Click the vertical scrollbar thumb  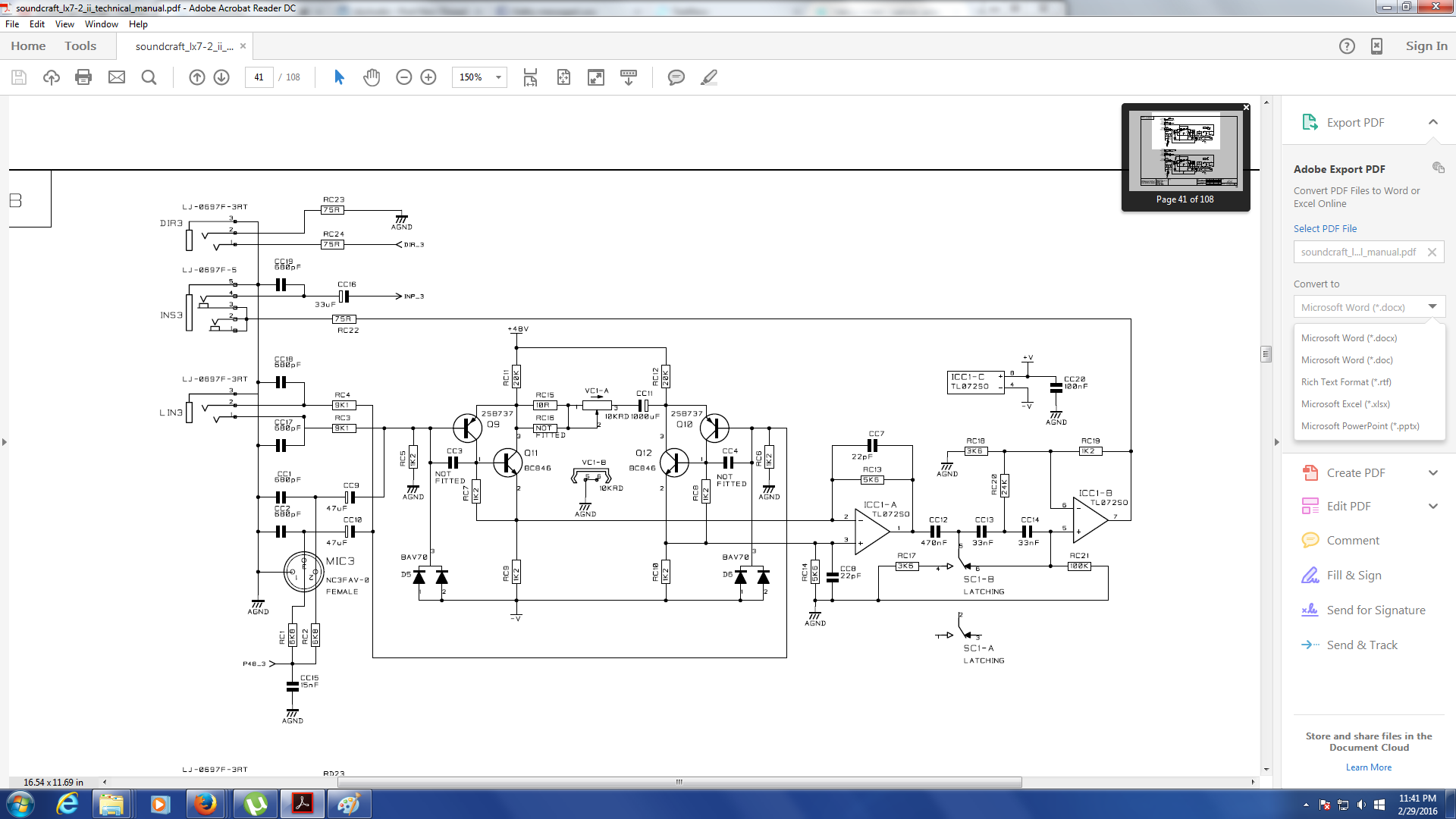pos(1266,354)
